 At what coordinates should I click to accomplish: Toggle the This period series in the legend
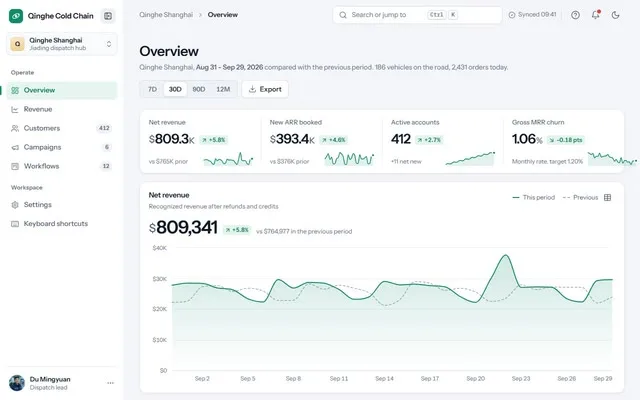[x=533, y=198]
